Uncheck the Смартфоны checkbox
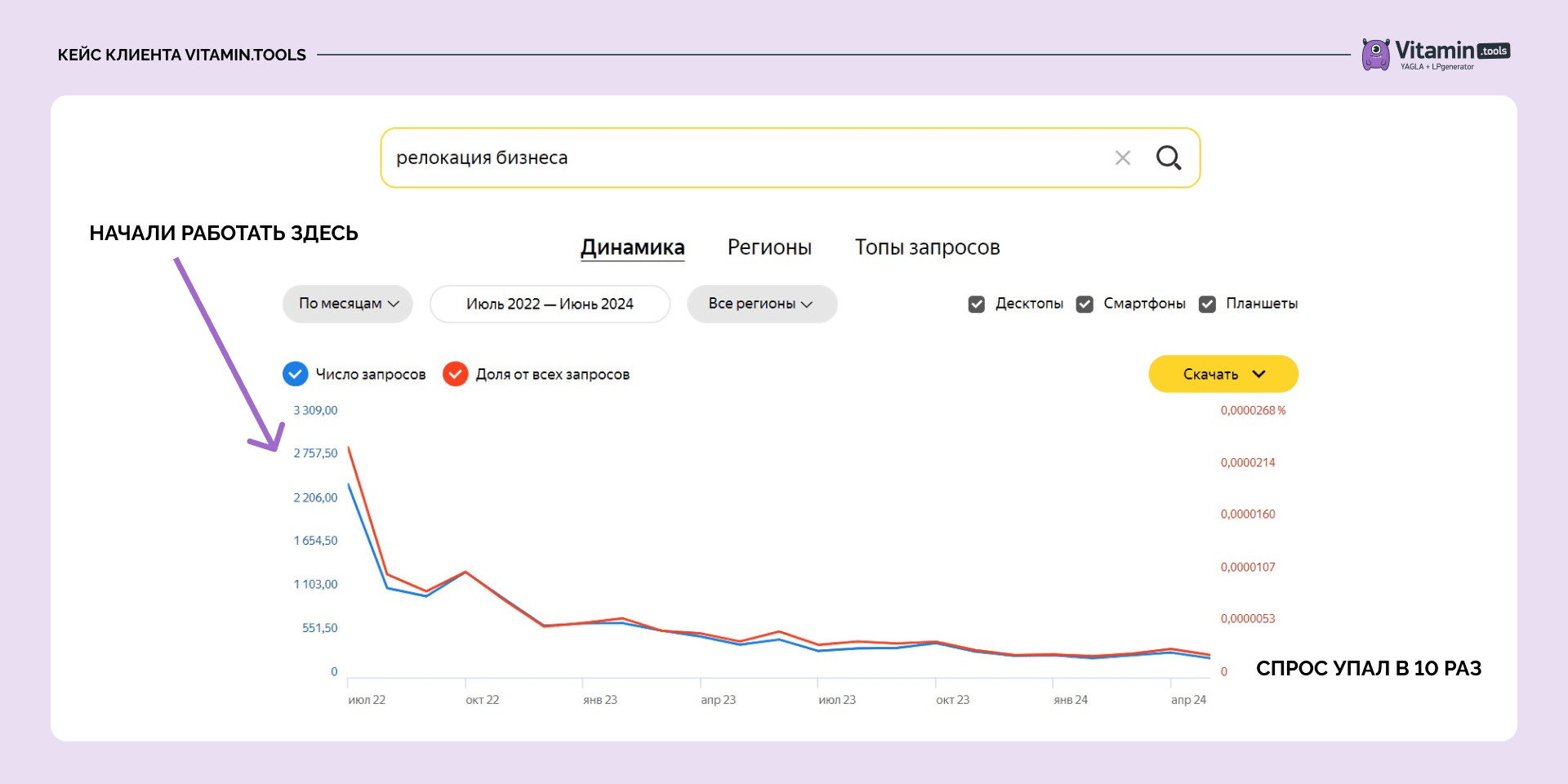Viewport: 1568px width, 784px height. click(x=1085, y=304)
